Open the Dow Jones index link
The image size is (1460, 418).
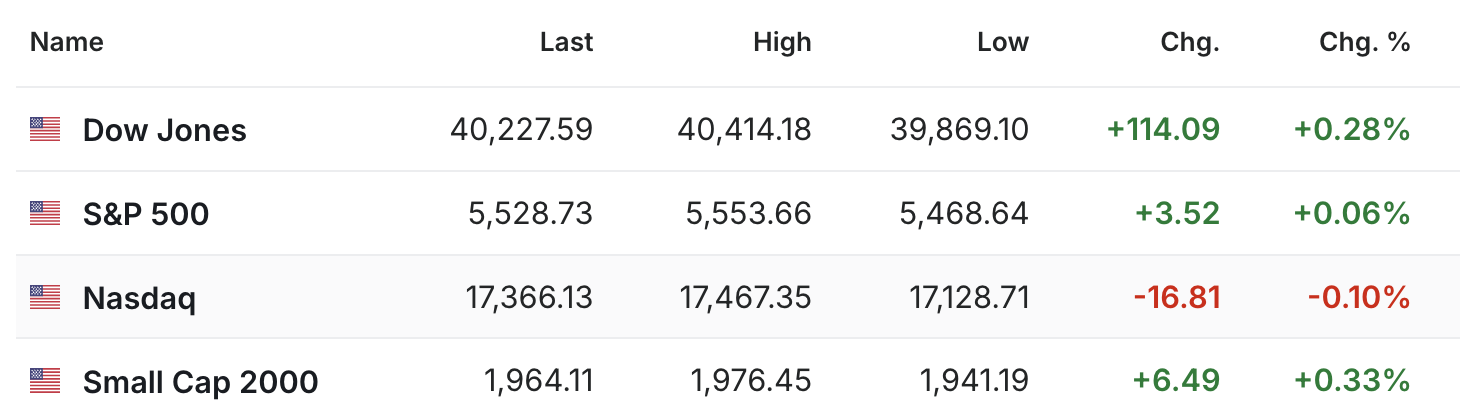pyautogui.click(x=165, y=130)
